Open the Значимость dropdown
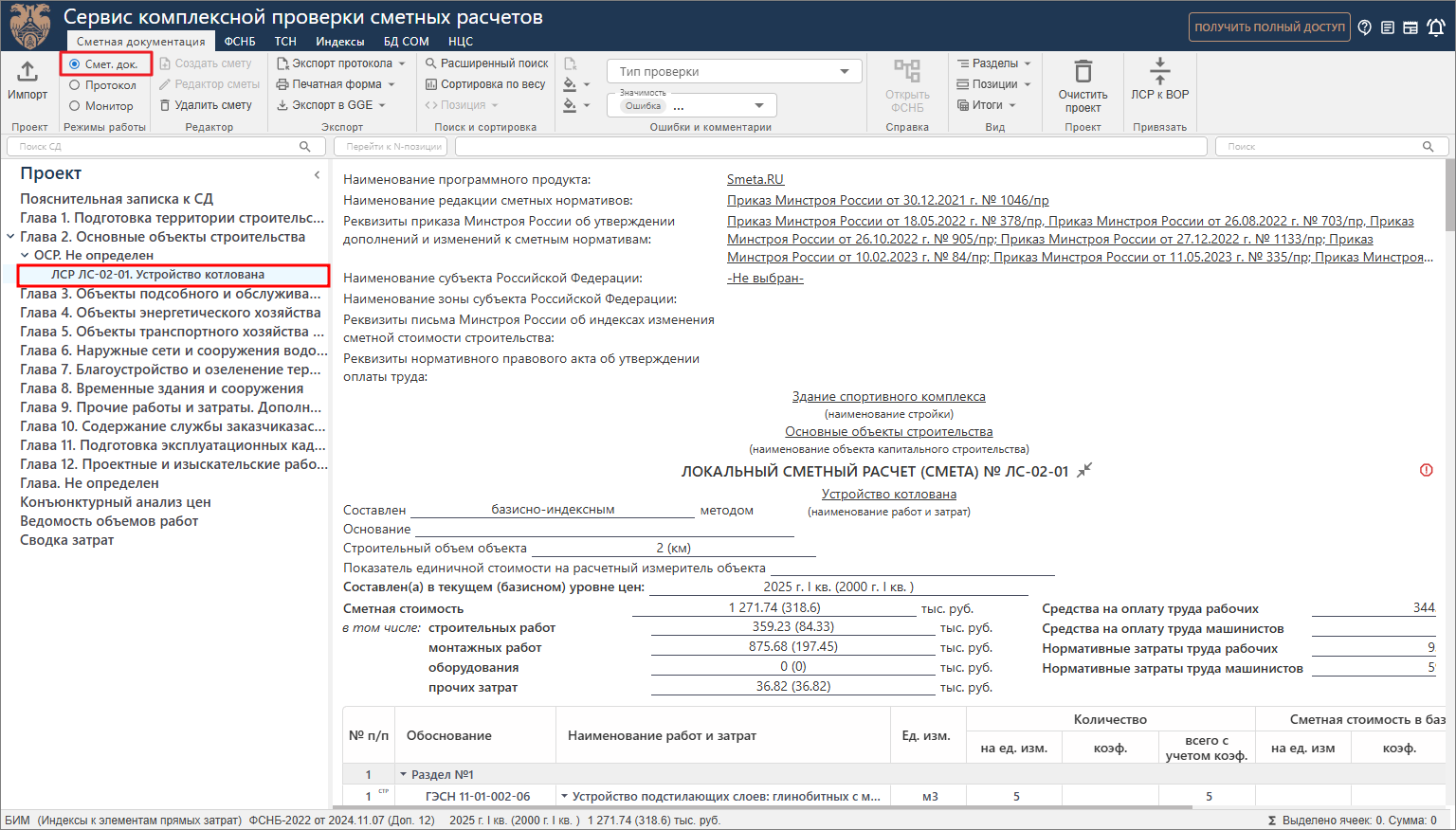The width and height of the screenshot is (1456, 830). click(692, 105)
